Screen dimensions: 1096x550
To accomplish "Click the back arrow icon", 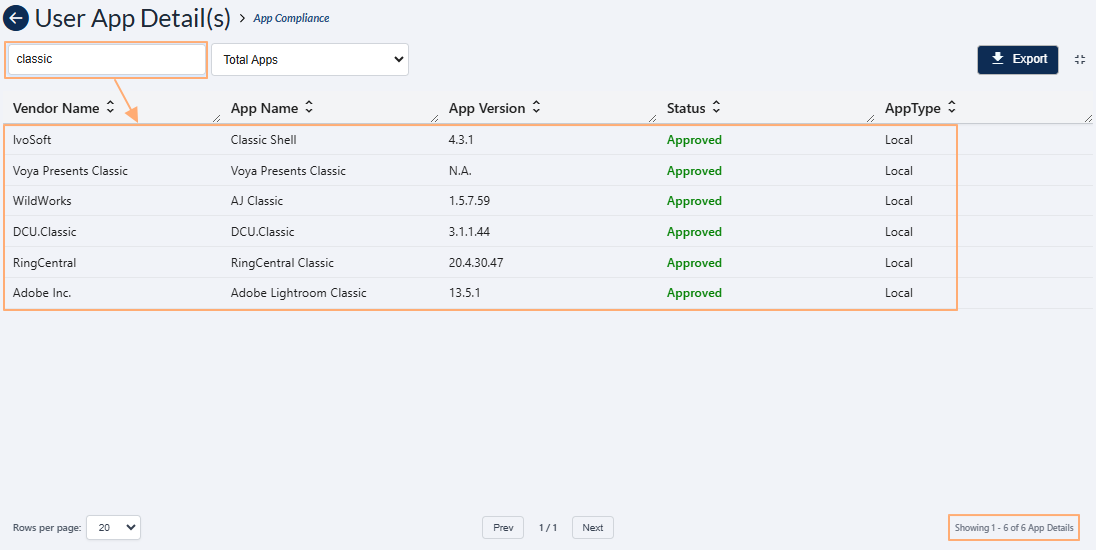I will 16,18.
